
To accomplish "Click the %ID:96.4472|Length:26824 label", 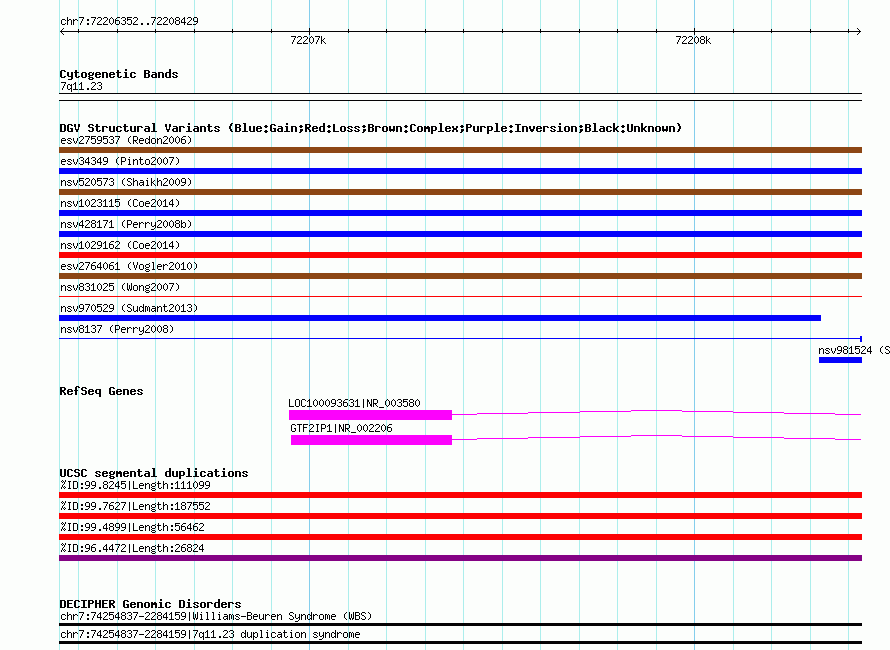I will point(132,548).
